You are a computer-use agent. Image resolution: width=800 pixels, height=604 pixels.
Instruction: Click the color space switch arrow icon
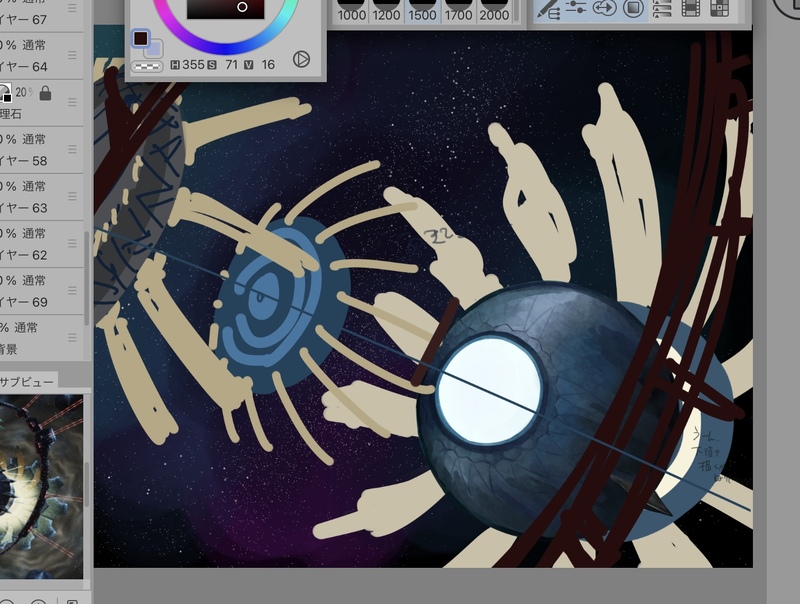coord(302,59)
